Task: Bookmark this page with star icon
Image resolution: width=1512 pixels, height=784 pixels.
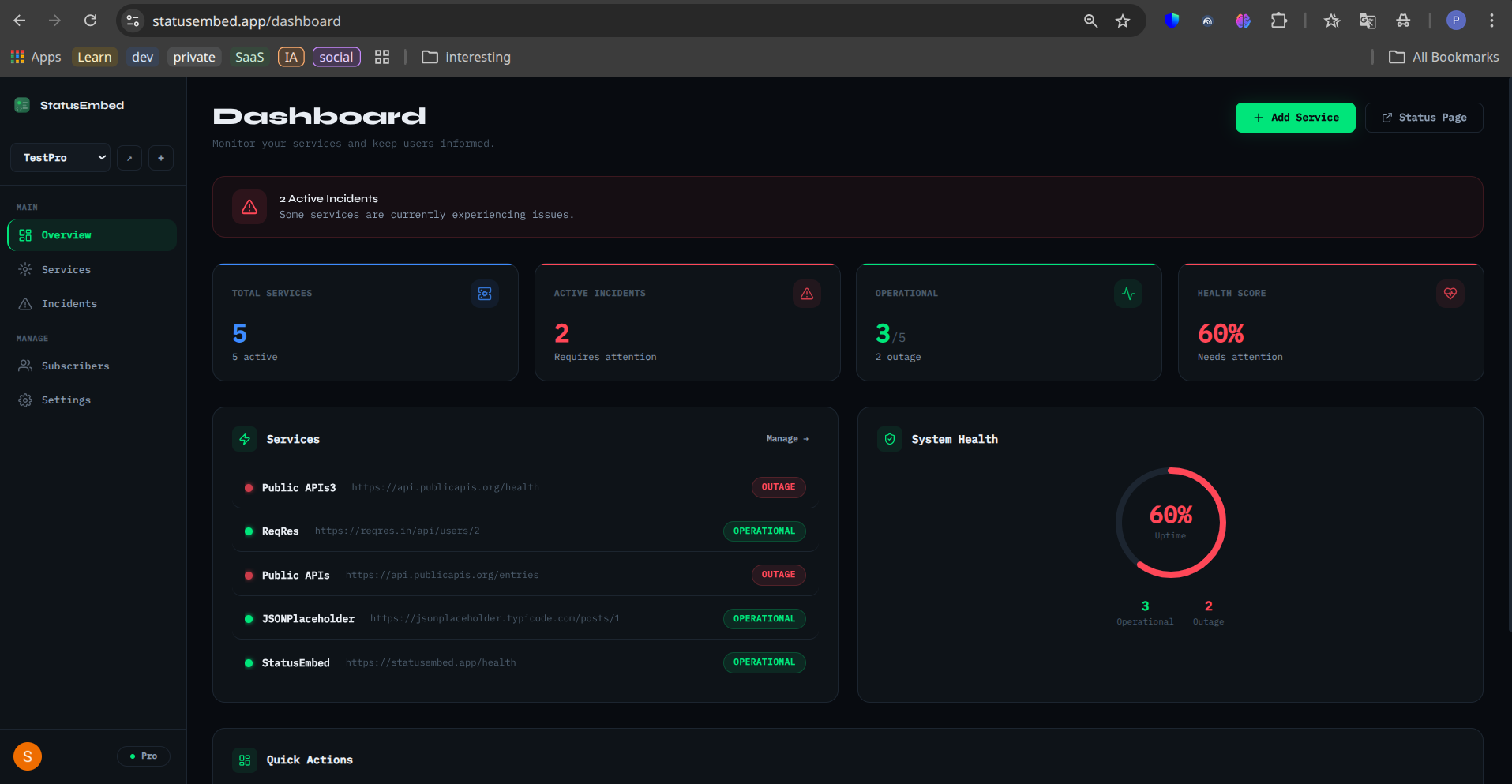Action: [x=1123, y=21]
